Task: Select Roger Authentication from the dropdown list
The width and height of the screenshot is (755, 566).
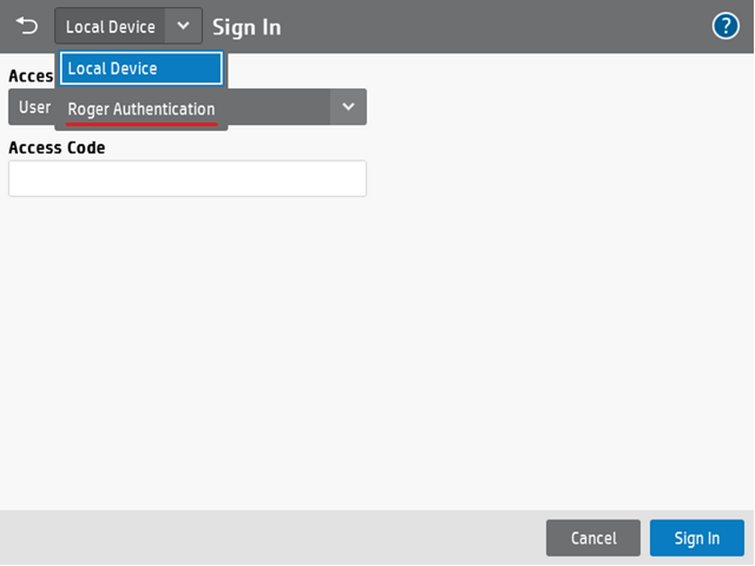Action: click(x=141, y=109)
